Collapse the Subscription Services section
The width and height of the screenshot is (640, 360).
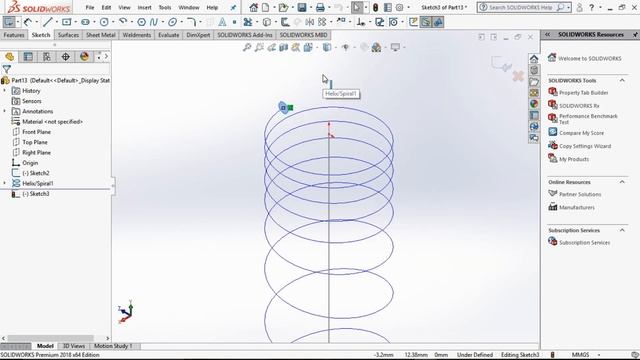622,230
